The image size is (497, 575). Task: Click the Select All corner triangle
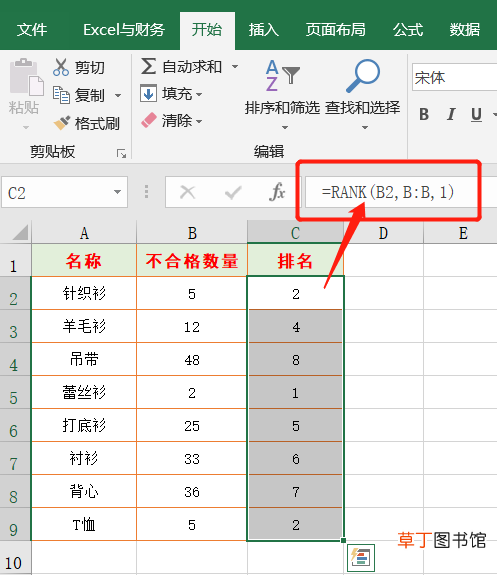[20, 232]
